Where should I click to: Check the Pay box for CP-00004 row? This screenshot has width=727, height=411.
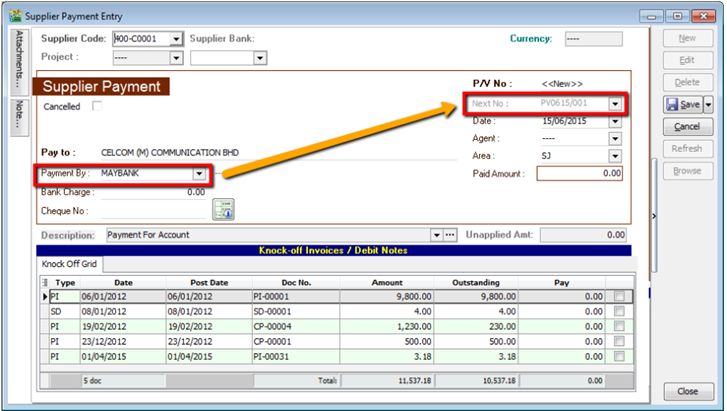(x=620, y=326)
